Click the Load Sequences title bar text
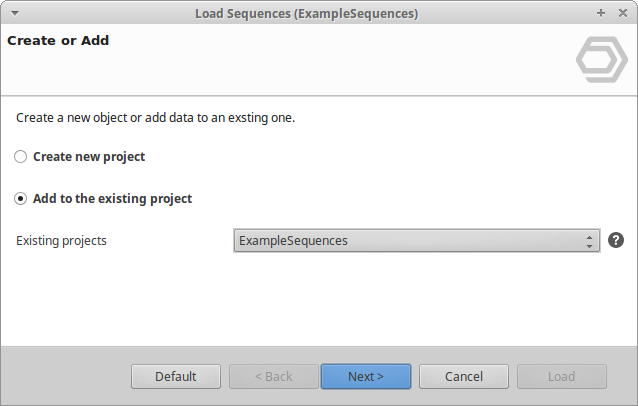Viewport: 638px width, 406px height. 306,13
